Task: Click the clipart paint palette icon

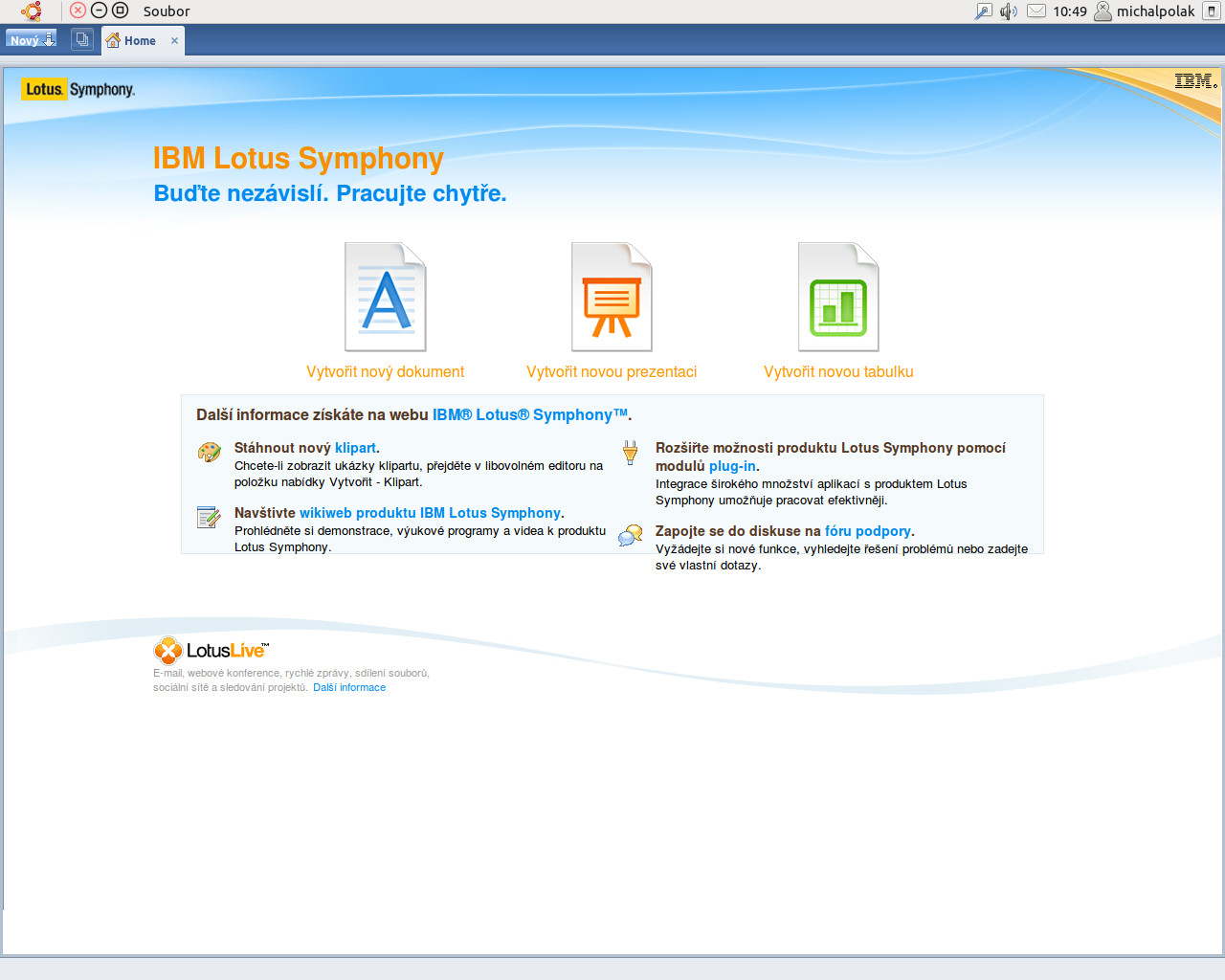Action: [x=210, y=452]
